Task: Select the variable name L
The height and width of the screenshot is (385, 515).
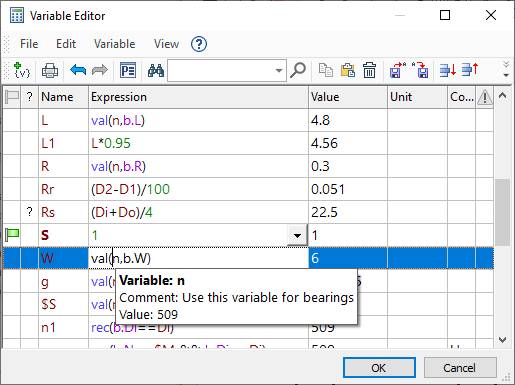Action: [x=45, y=120]
